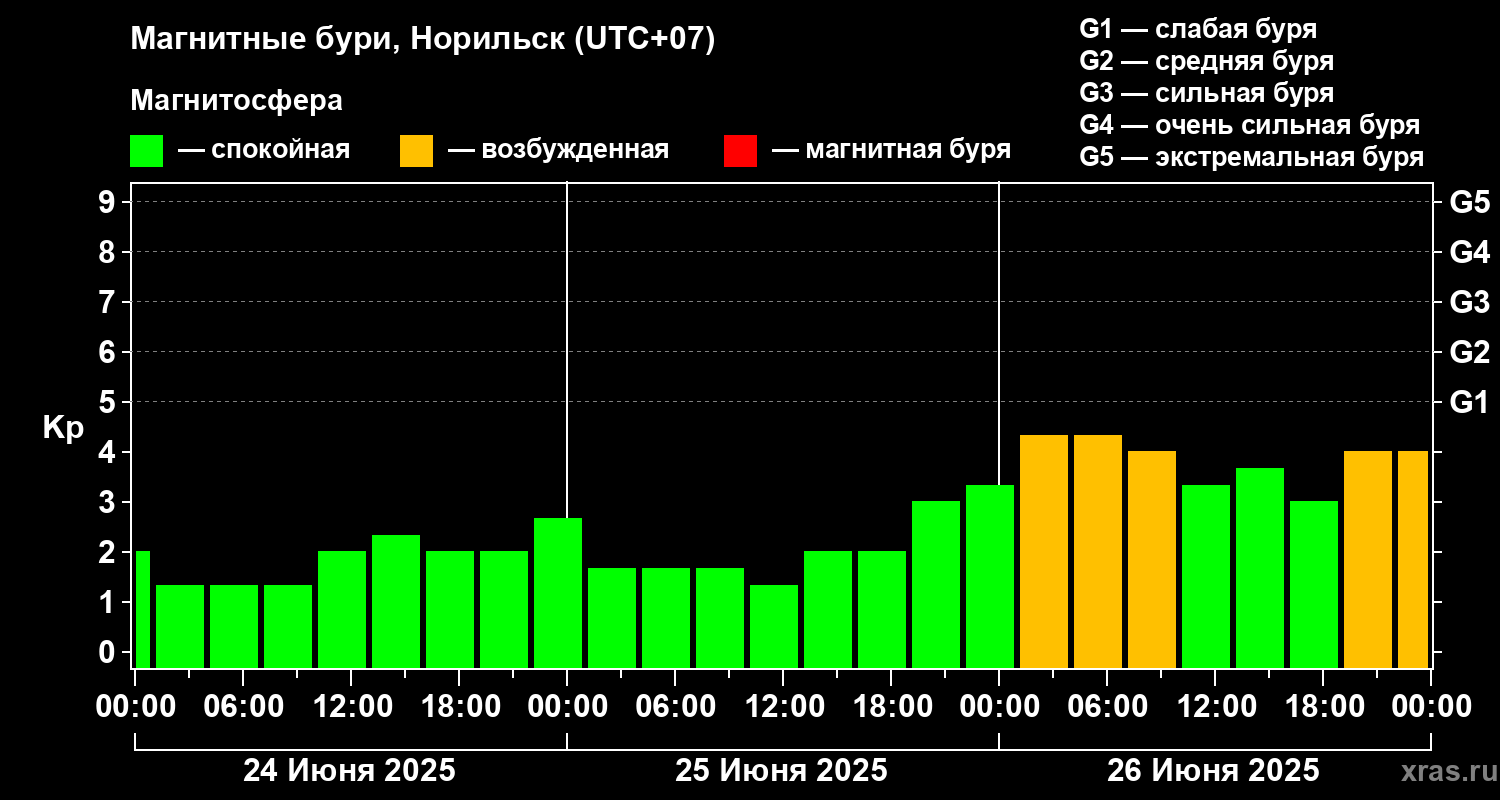
Task: Click the "Магнитосфера" heading
Action: pos(236,101)
